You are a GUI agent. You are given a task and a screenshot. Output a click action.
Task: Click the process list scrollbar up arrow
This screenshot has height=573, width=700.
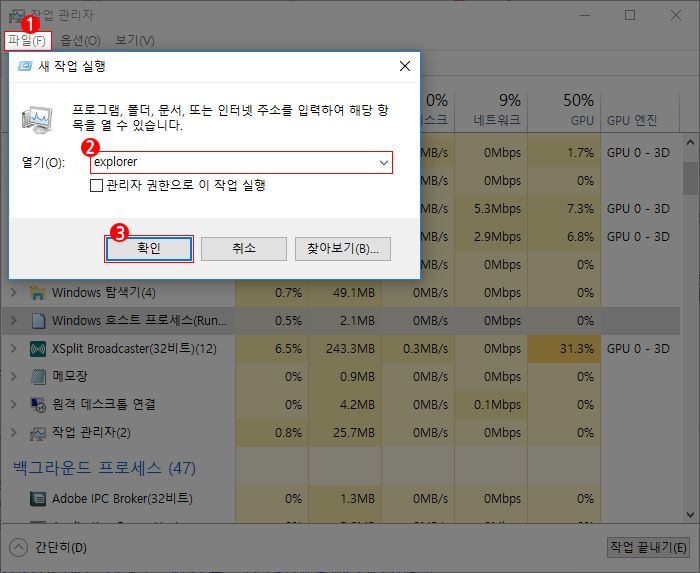pos(690,143)
